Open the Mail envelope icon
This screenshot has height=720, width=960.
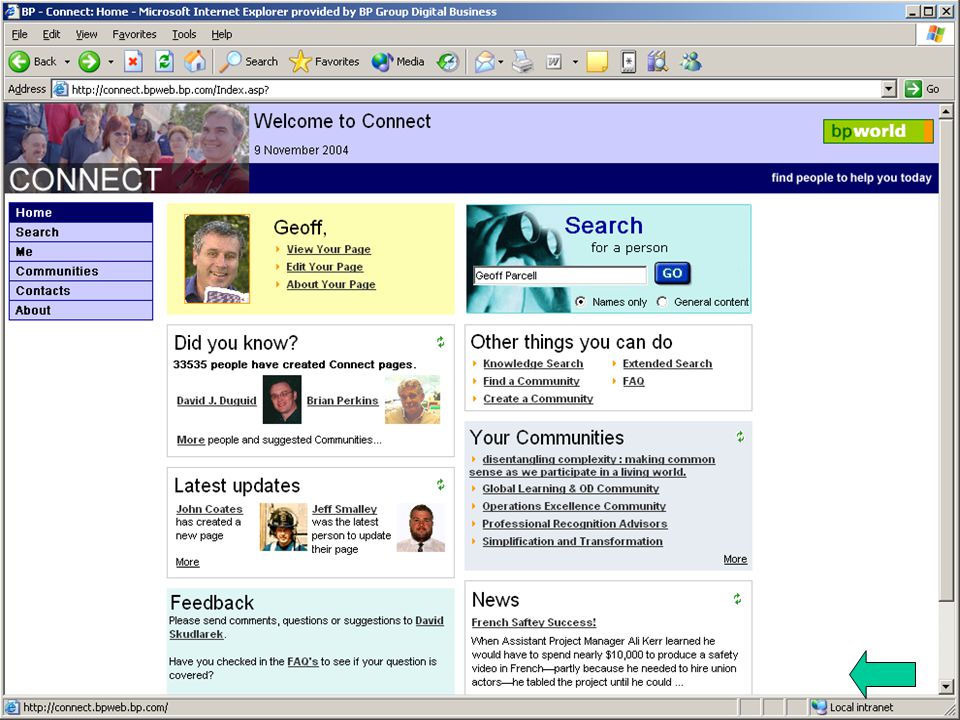[485, 61]
